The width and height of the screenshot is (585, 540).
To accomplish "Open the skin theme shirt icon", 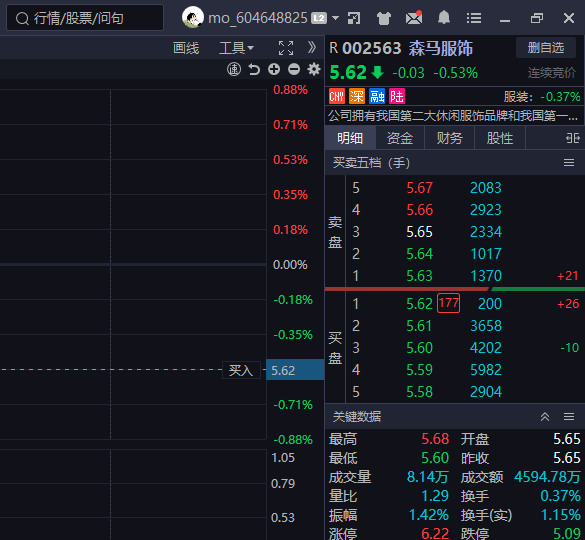I will click(384, 18).
